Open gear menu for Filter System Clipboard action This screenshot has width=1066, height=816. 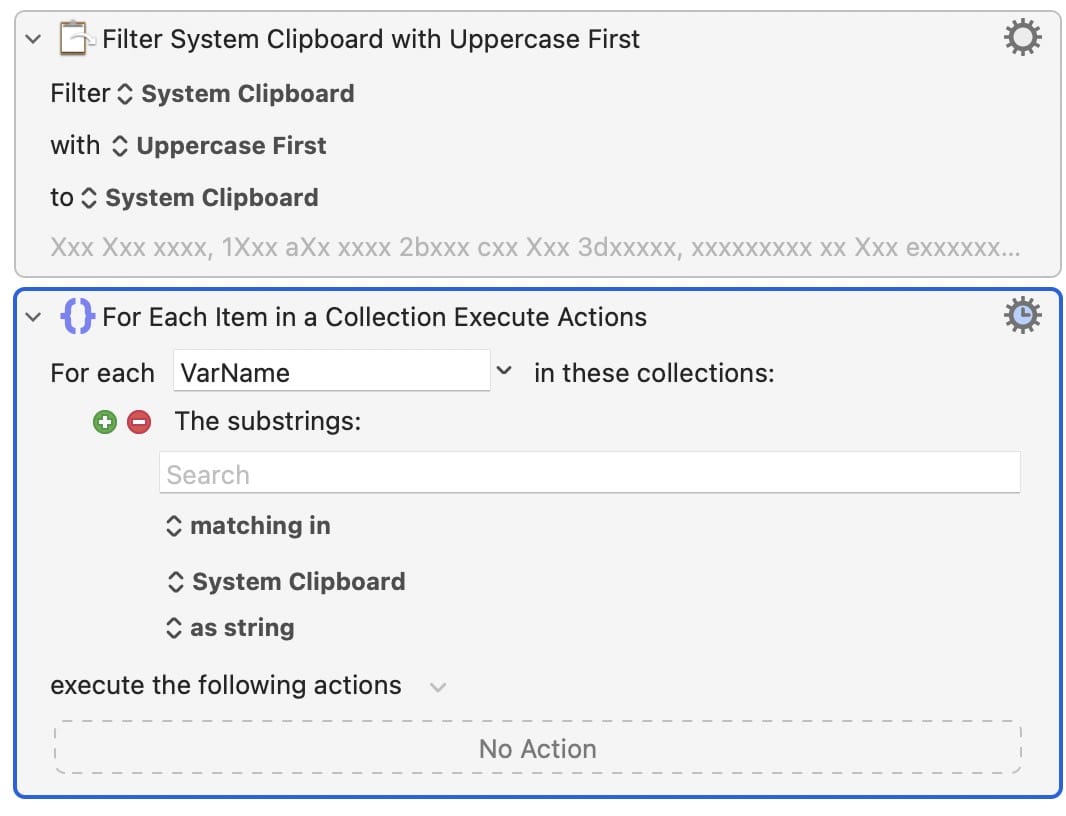pyautogui.click(x=1021, y=39)
